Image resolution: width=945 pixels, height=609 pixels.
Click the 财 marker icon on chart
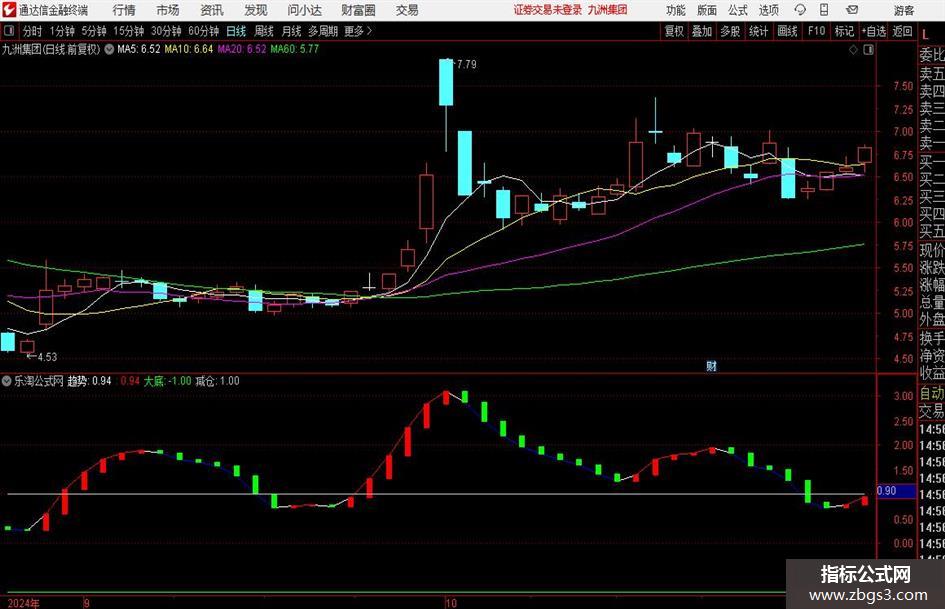pyautogui.click(x=711, y=366)
